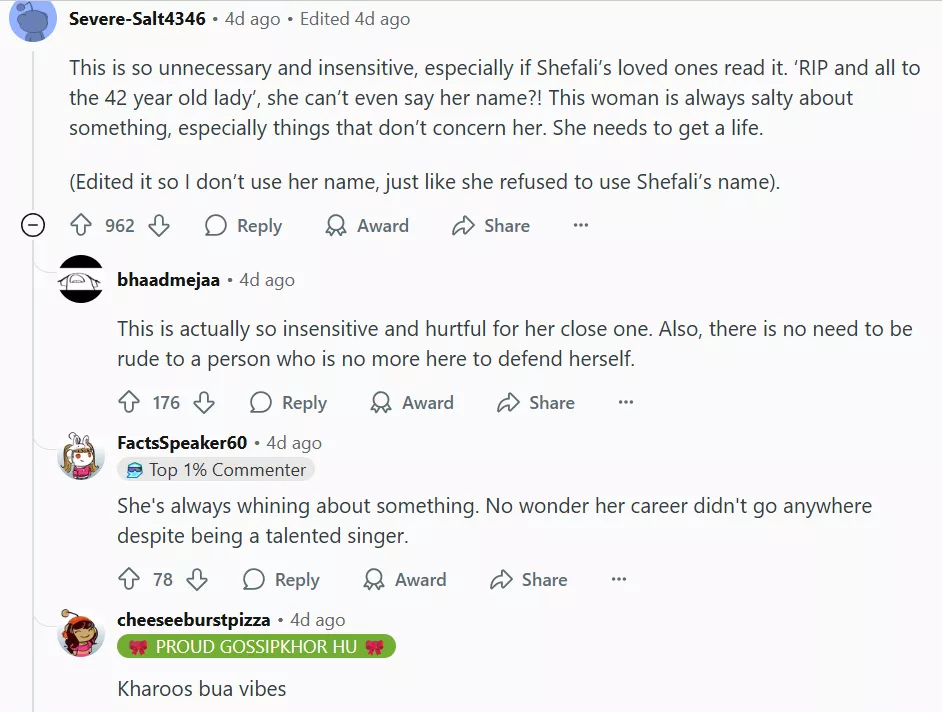Downvote bhaadmejaa's comment
942x712 pixels.
click(204, 403)
